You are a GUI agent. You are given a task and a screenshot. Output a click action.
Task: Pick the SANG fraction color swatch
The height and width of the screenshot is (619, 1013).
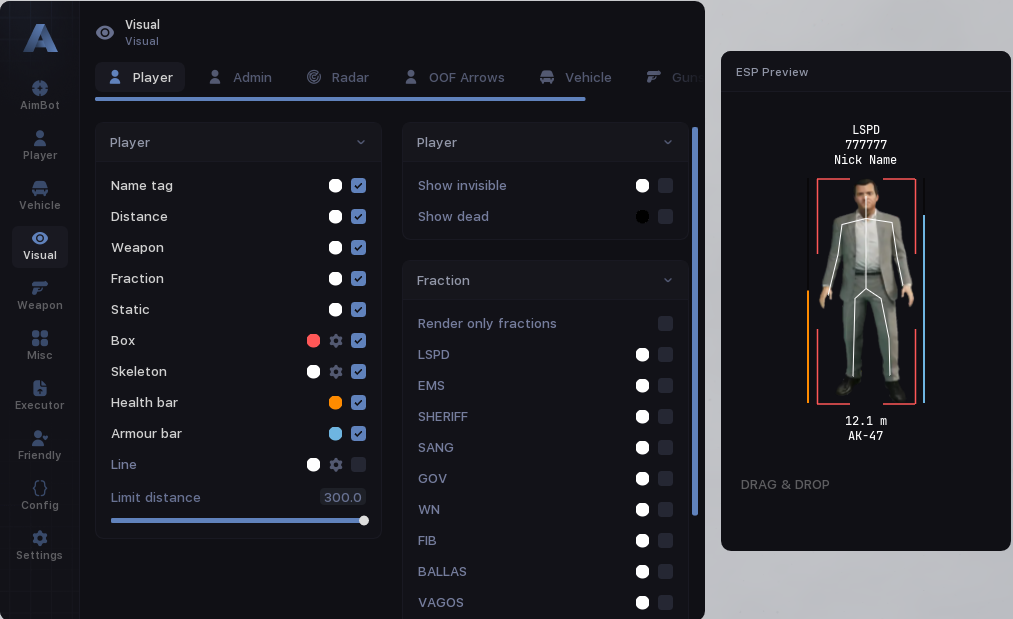pyautogui.click(x=642, y=448)
